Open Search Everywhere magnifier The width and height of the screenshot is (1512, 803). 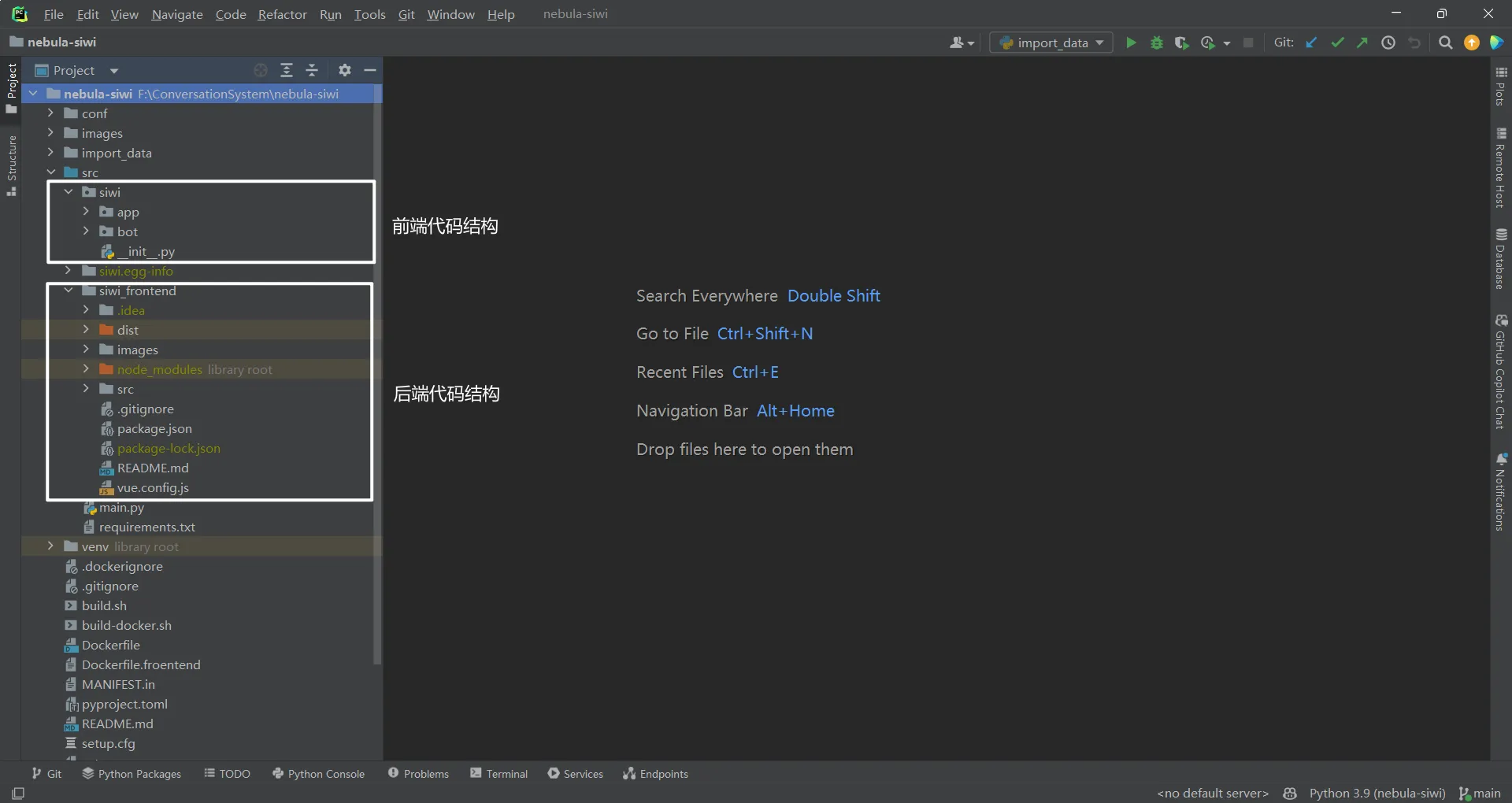tap(1445, 43)
